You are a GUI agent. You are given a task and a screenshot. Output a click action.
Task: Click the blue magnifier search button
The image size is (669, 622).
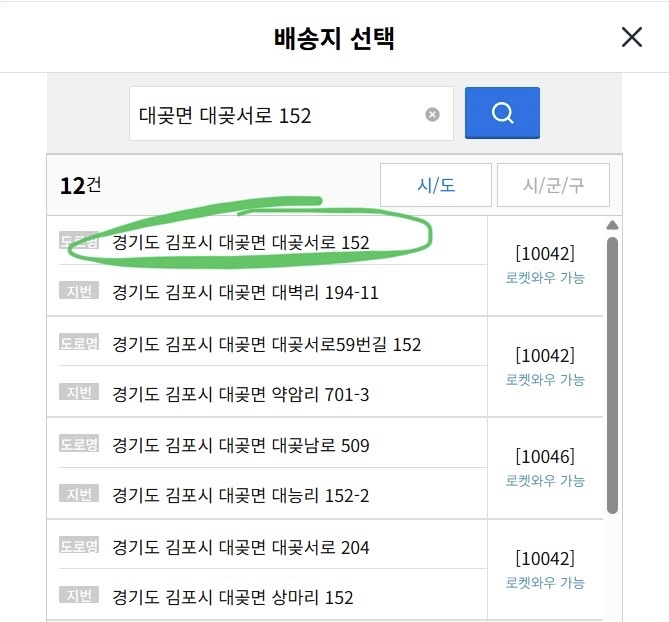click(x=502, y=113)
